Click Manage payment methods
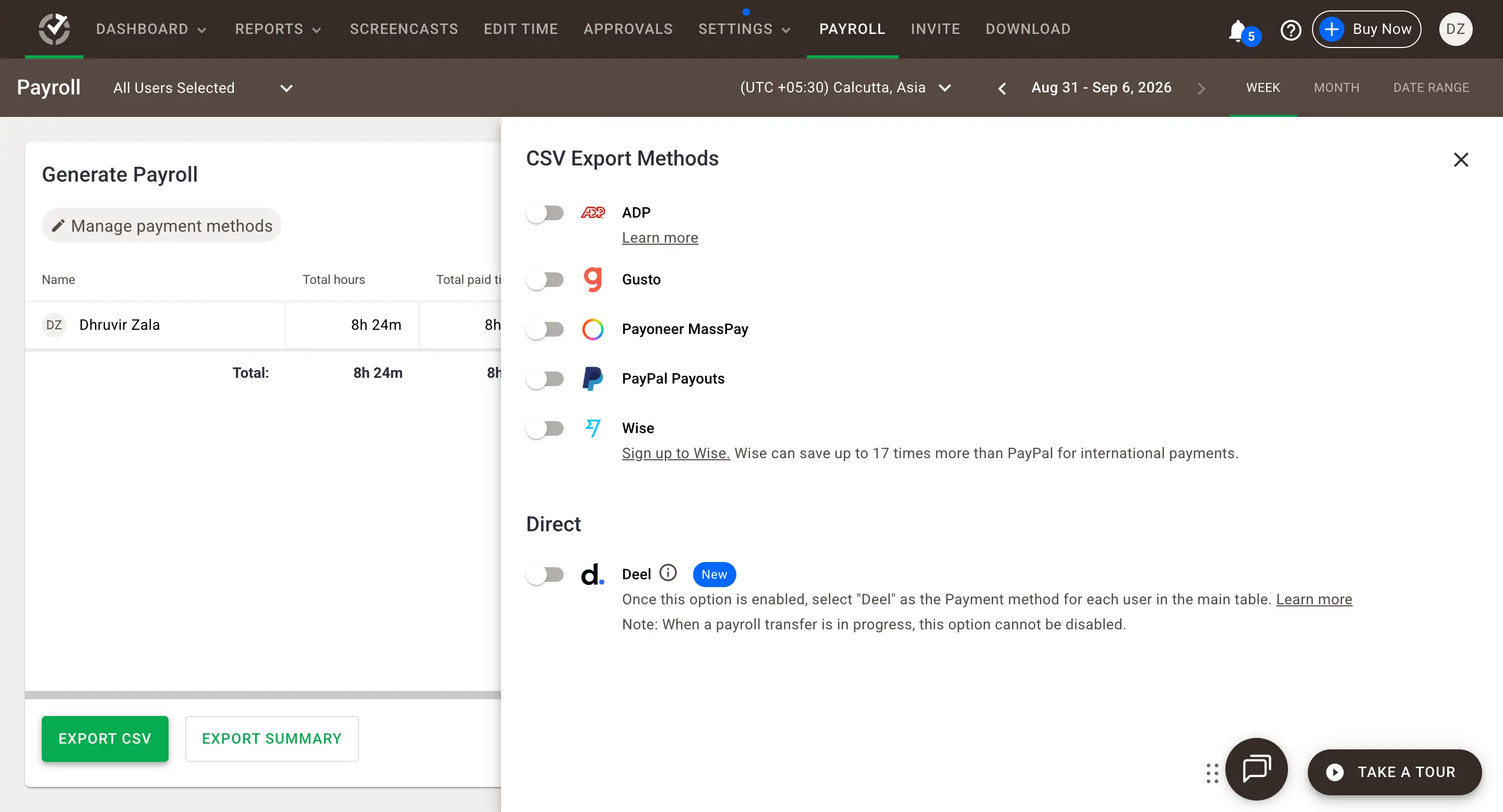 tap(162, 226)
